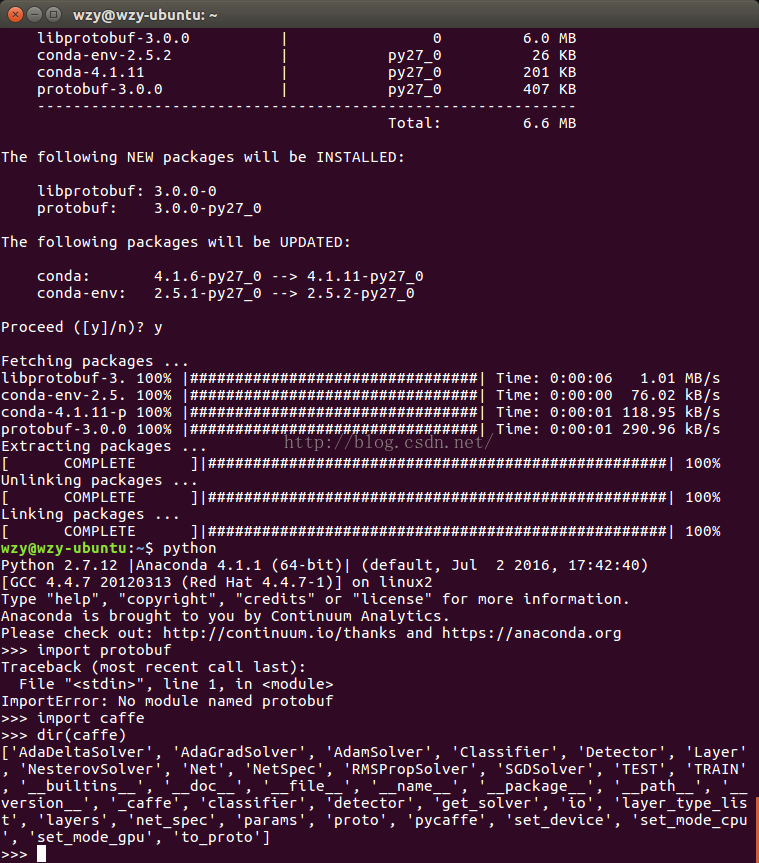Click the cursor at the final >>> prompt
759x863 pixels.
(x=41, y=854)
